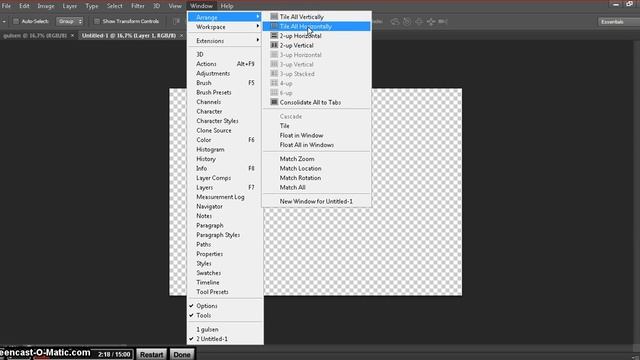Viewport: 640px width, 360px height.
Task: Show the Actions panel from Window menu
Action: 225,64
